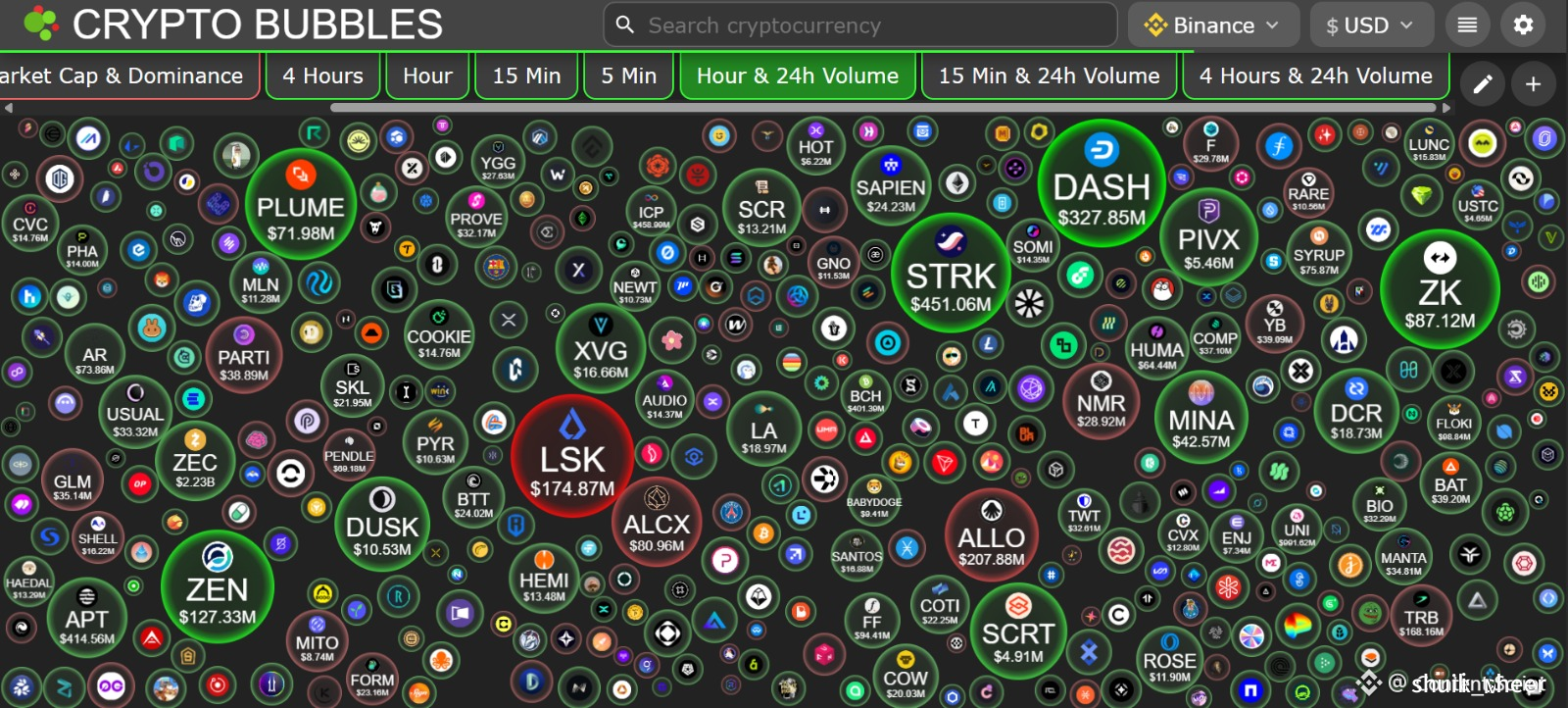Click the HEMI bubble

(x=544, y=579)
